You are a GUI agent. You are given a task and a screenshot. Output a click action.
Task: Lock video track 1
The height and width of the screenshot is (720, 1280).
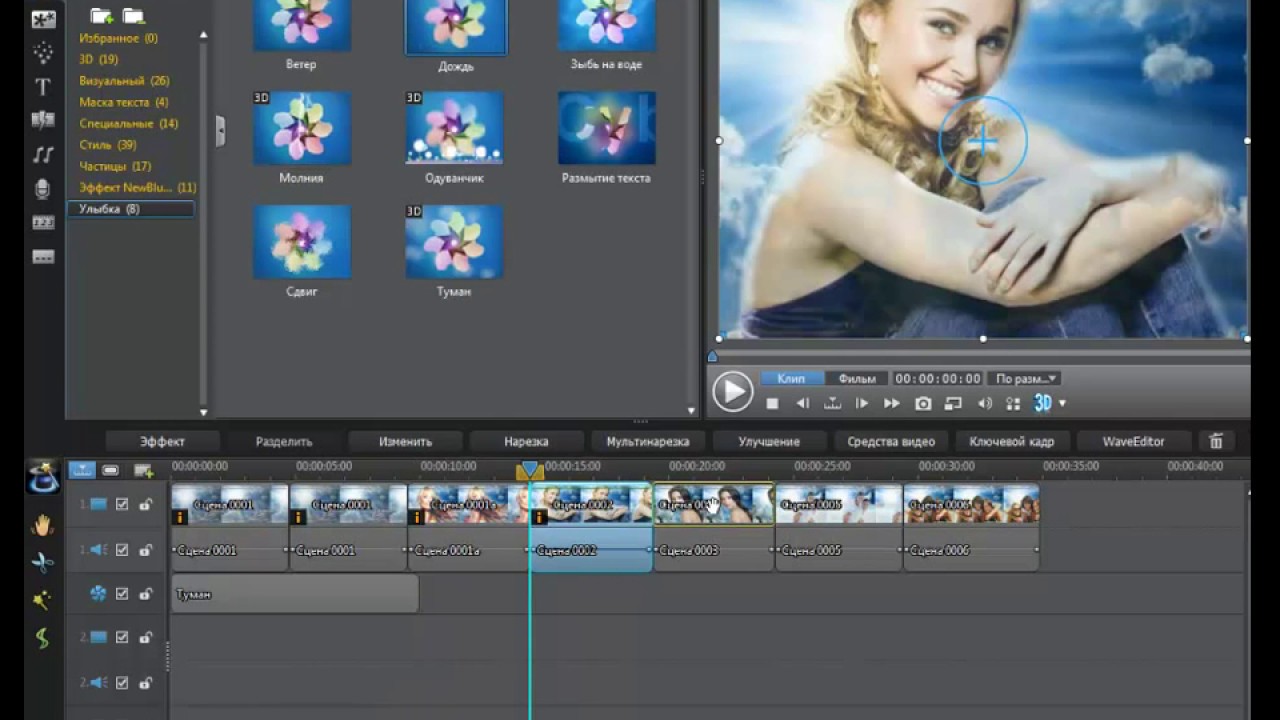[146, 505]
